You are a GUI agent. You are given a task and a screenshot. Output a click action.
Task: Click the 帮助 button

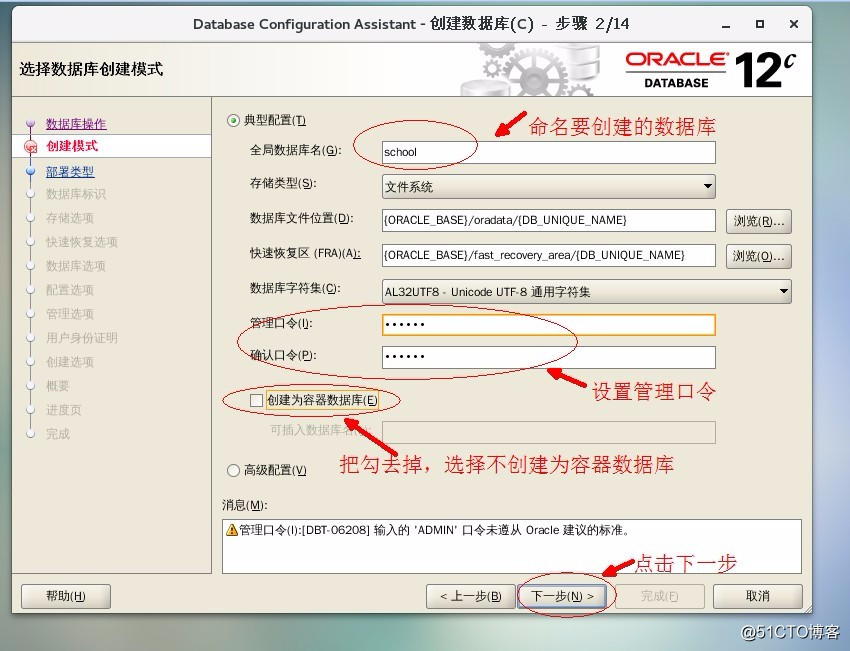click(66, 596)
